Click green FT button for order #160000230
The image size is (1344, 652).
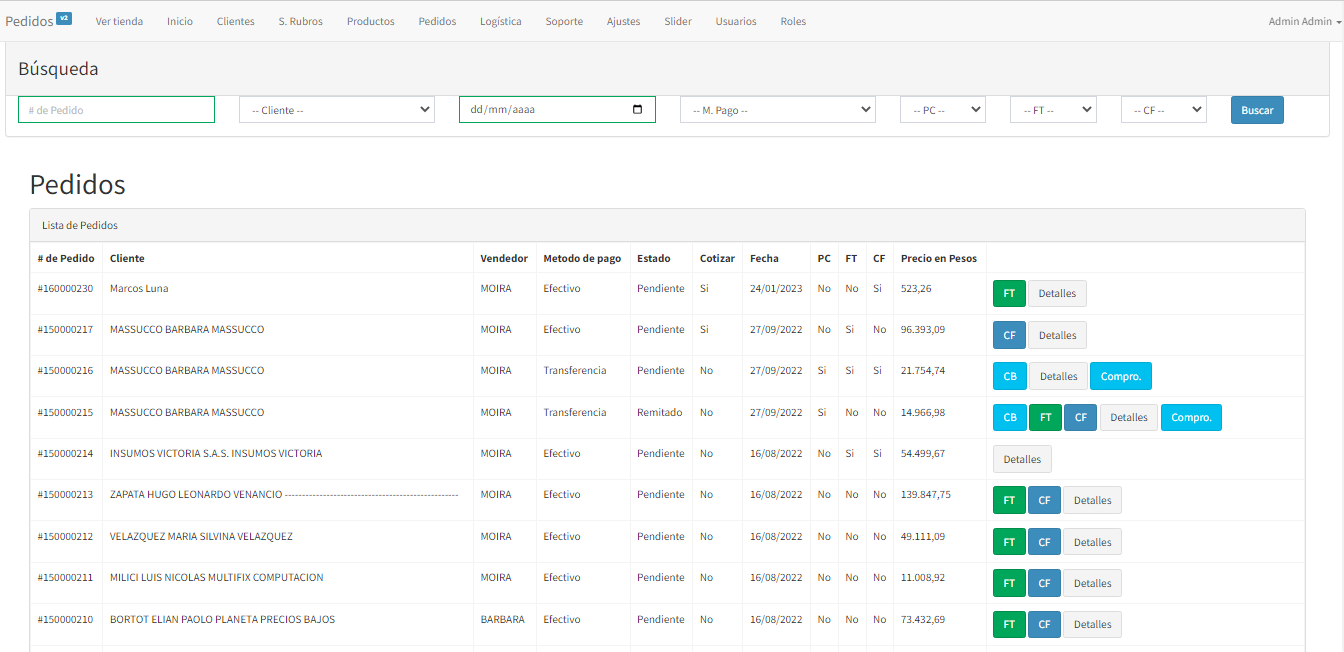click(x=1009, y=294)
